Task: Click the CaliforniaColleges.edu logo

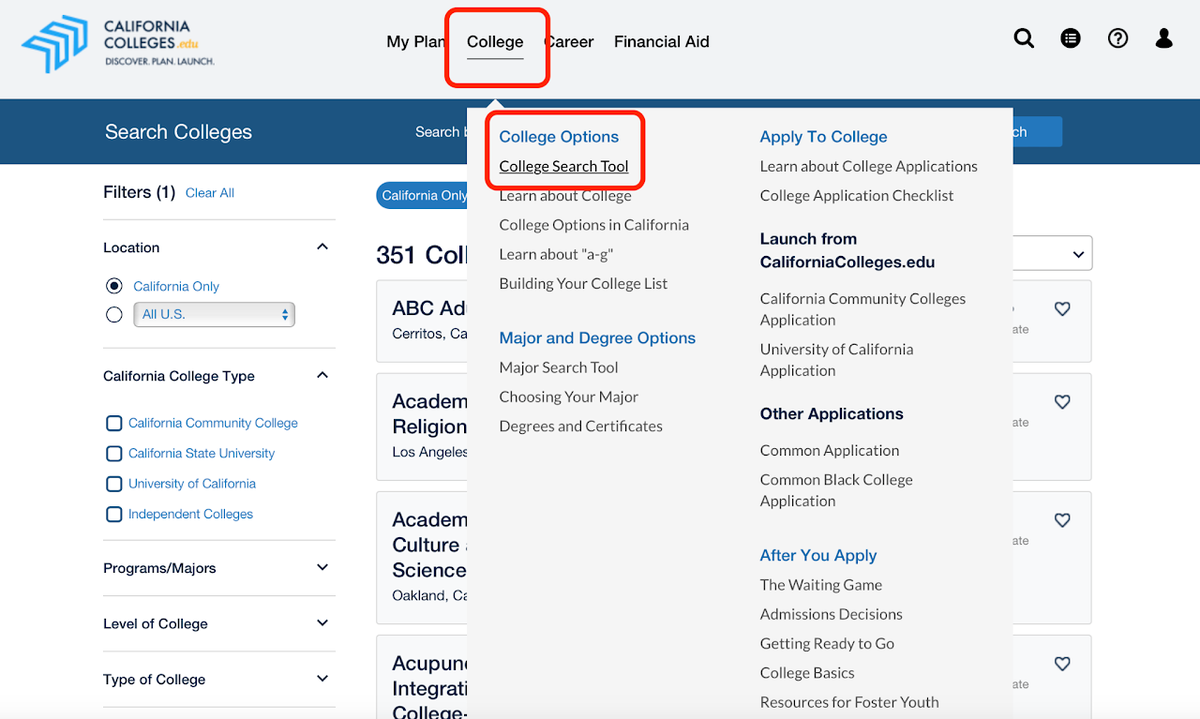Action: point(115,42)
